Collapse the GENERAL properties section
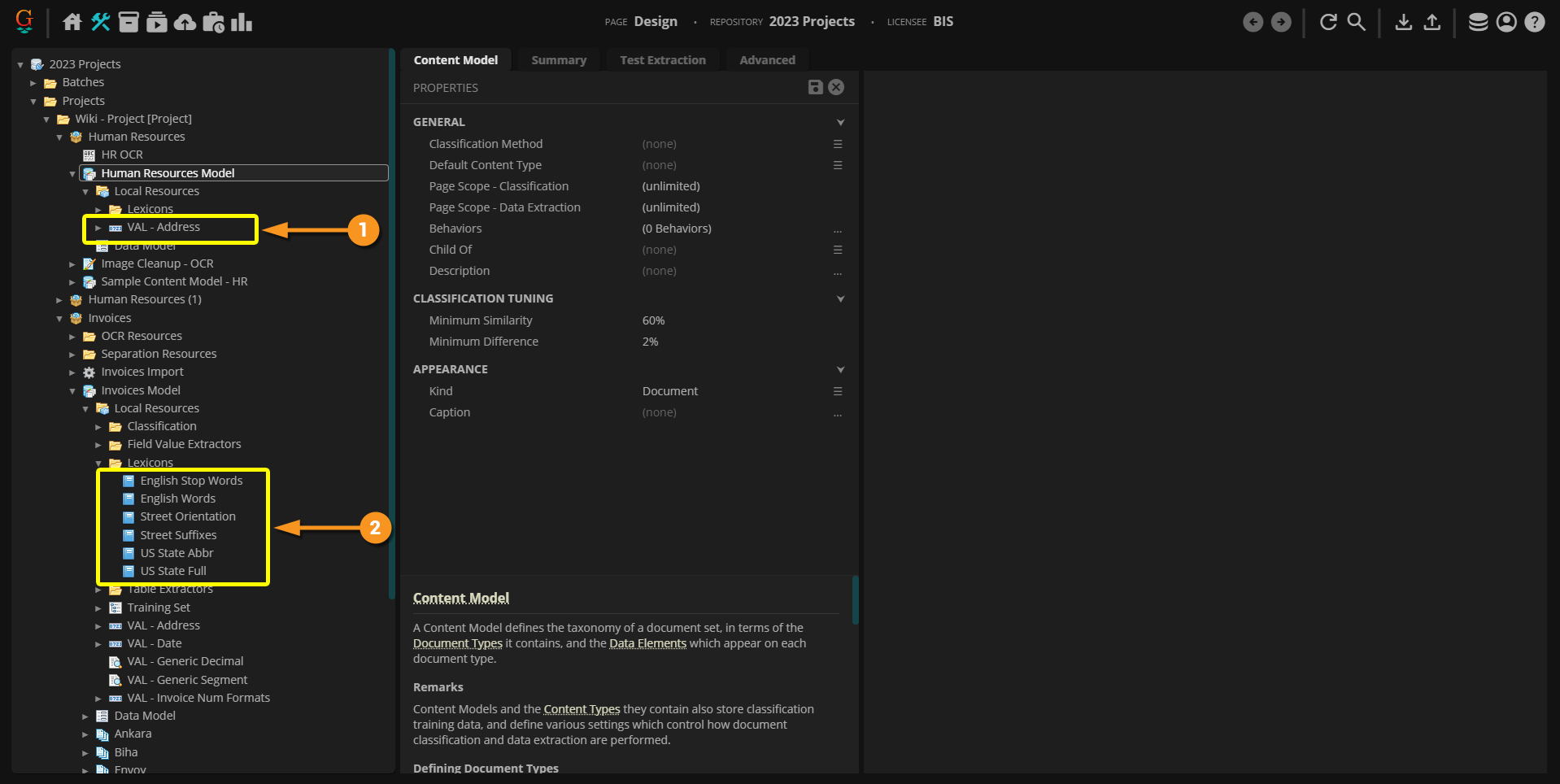This screenshot has width=1560, height=784. (x=840, y=122)
